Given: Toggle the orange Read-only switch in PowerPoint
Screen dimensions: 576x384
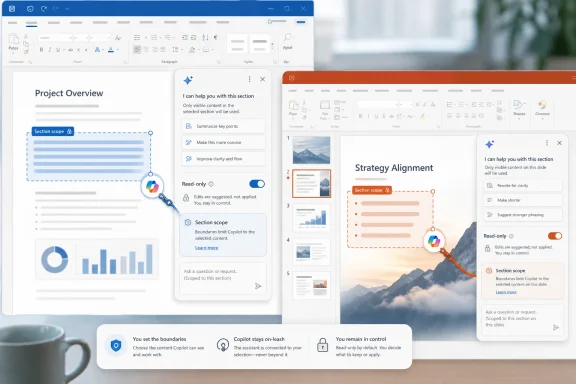Looking at the screenshot, I should pyautogui.click(x=555, y=236).
